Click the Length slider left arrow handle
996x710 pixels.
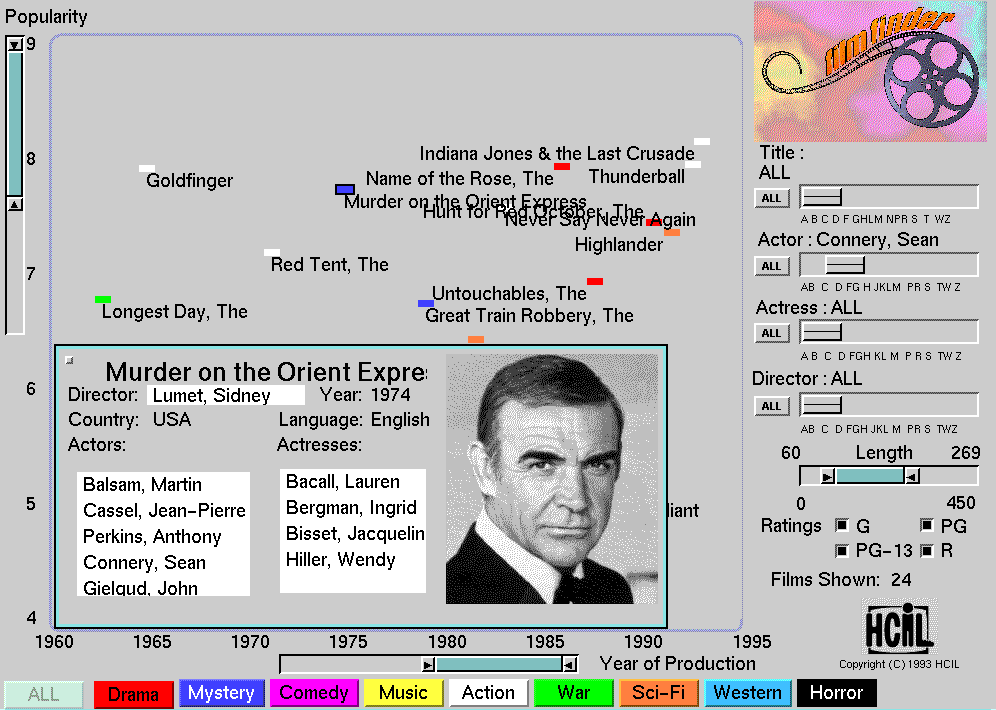tap(827, 476)
